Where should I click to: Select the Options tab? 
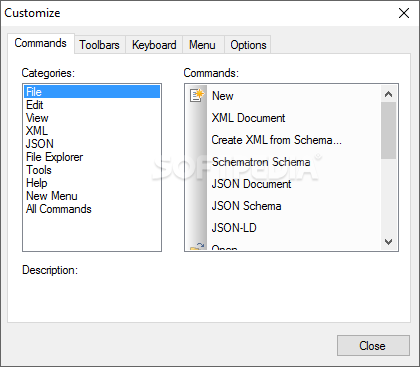pyautogui.click(x=248, y=45)
